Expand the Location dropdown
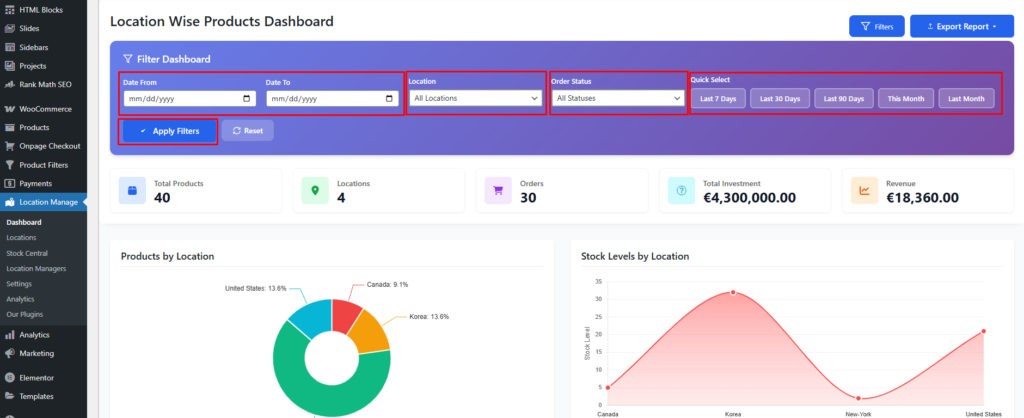 476,98
